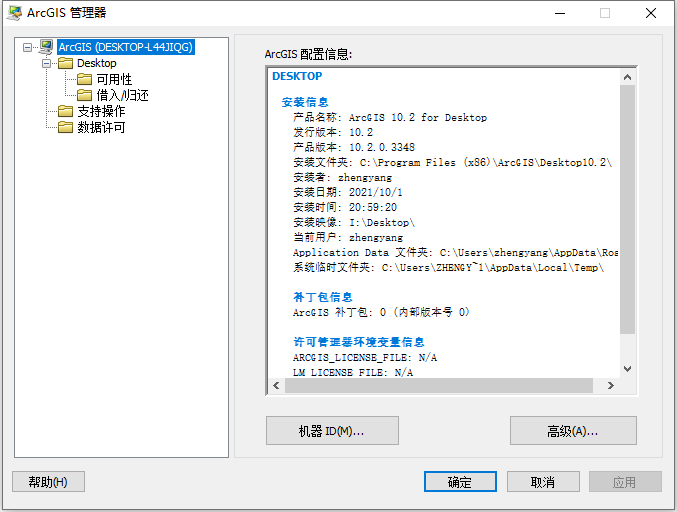Click the 安装者: zhengyang line
This screenshot has height=512, width=677.
pyautogui.click(x=342, y=177)
